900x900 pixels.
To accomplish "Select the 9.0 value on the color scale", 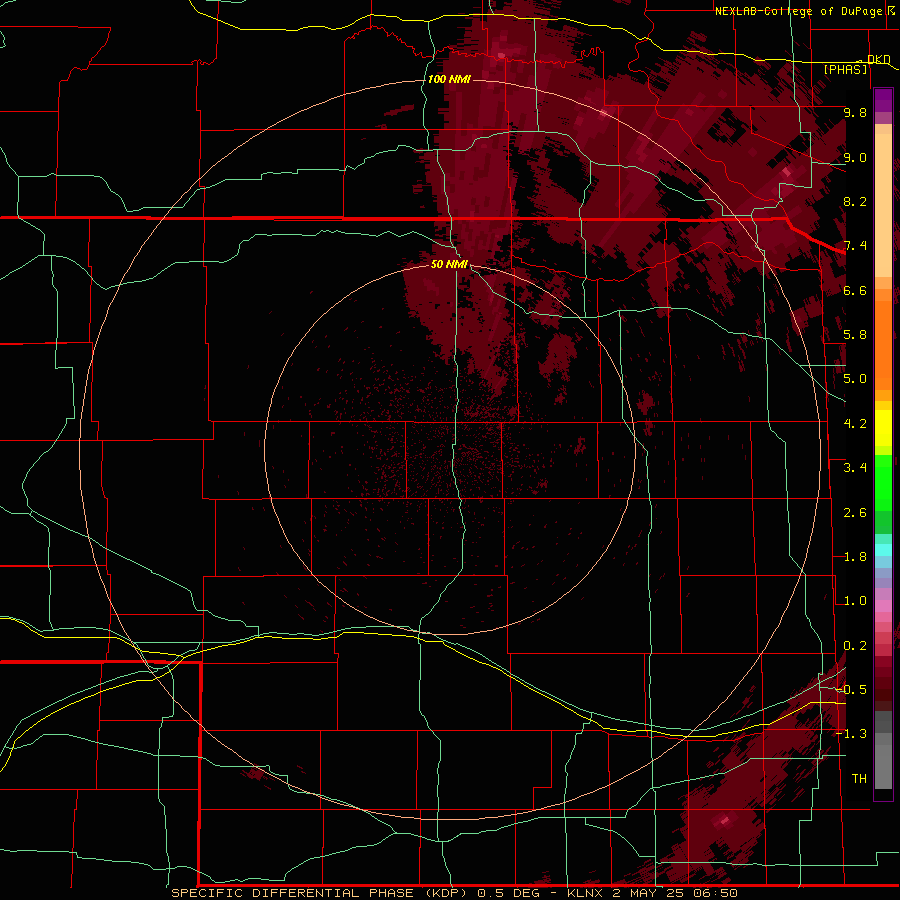I will pyautogui.click(x=855, y=157).
